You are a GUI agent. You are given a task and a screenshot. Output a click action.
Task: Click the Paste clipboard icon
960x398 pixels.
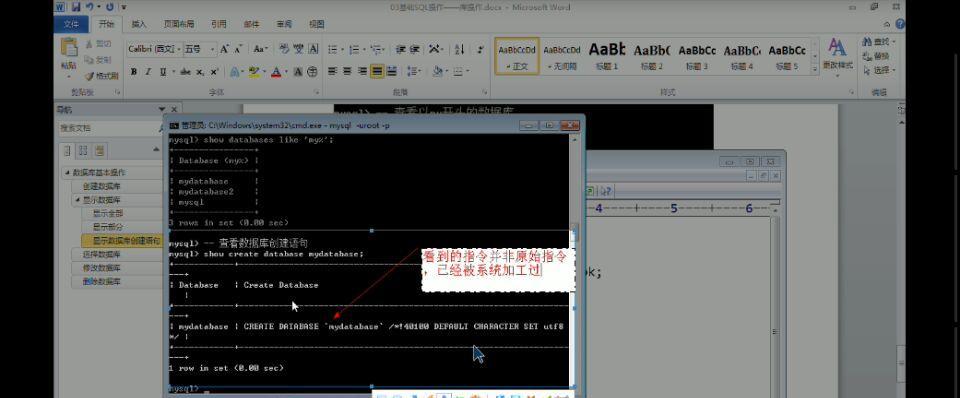click(69, 48)
